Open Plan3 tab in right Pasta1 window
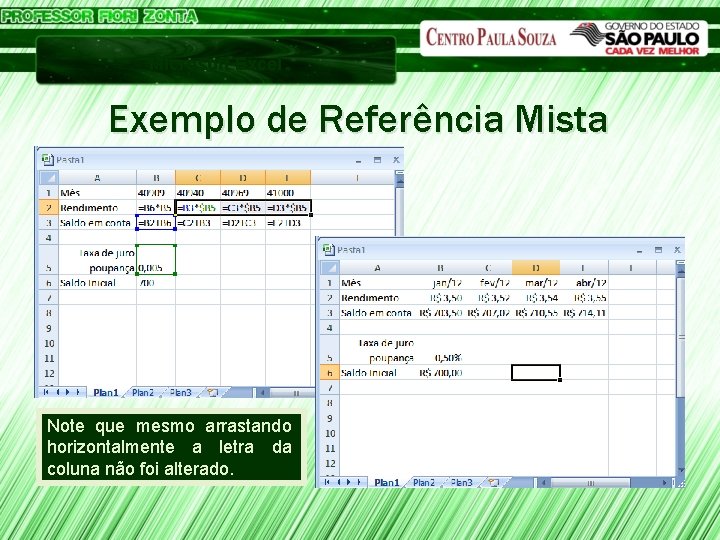 pyautogui.click(x=461, y=483)
